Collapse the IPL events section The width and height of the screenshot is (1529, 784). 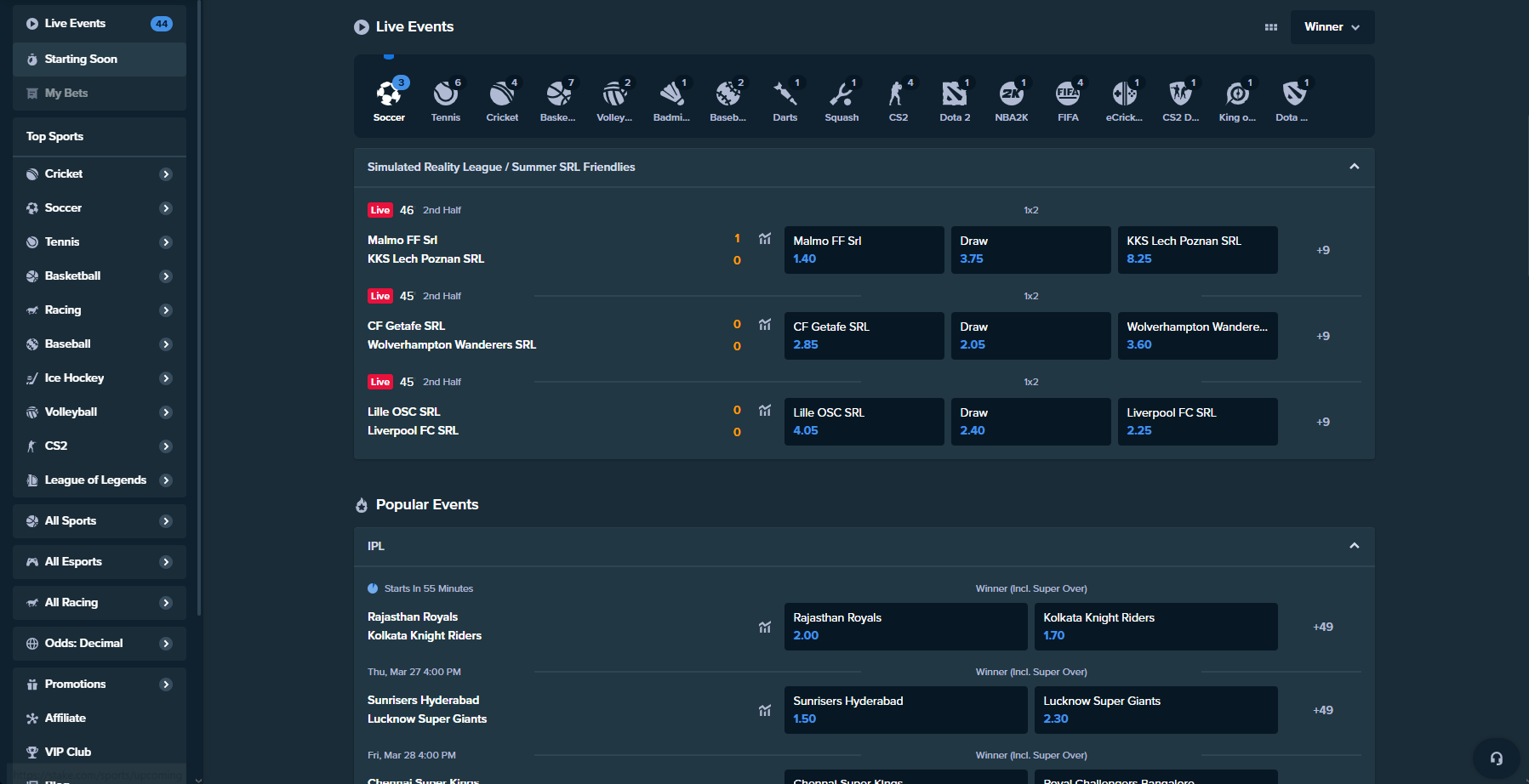point(1355,546)
